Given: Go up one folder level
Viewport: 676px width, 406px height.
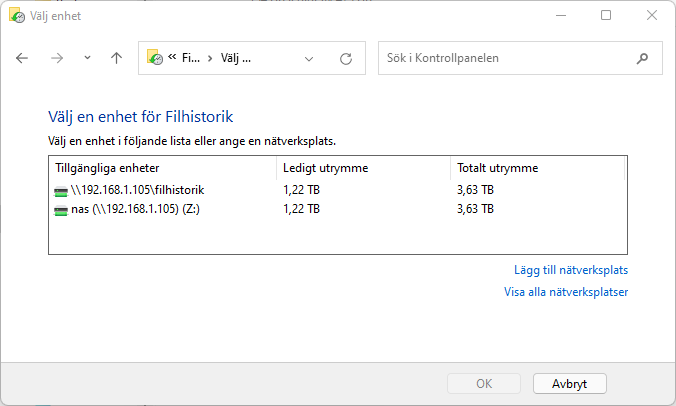Looking at the screenshot, I should 116,58.
